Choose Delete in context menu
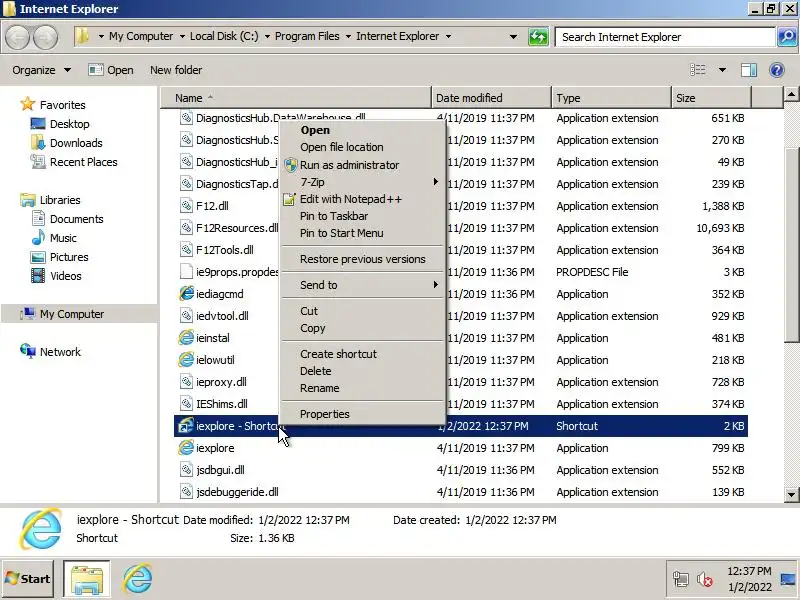 click(x=362, y=371)
